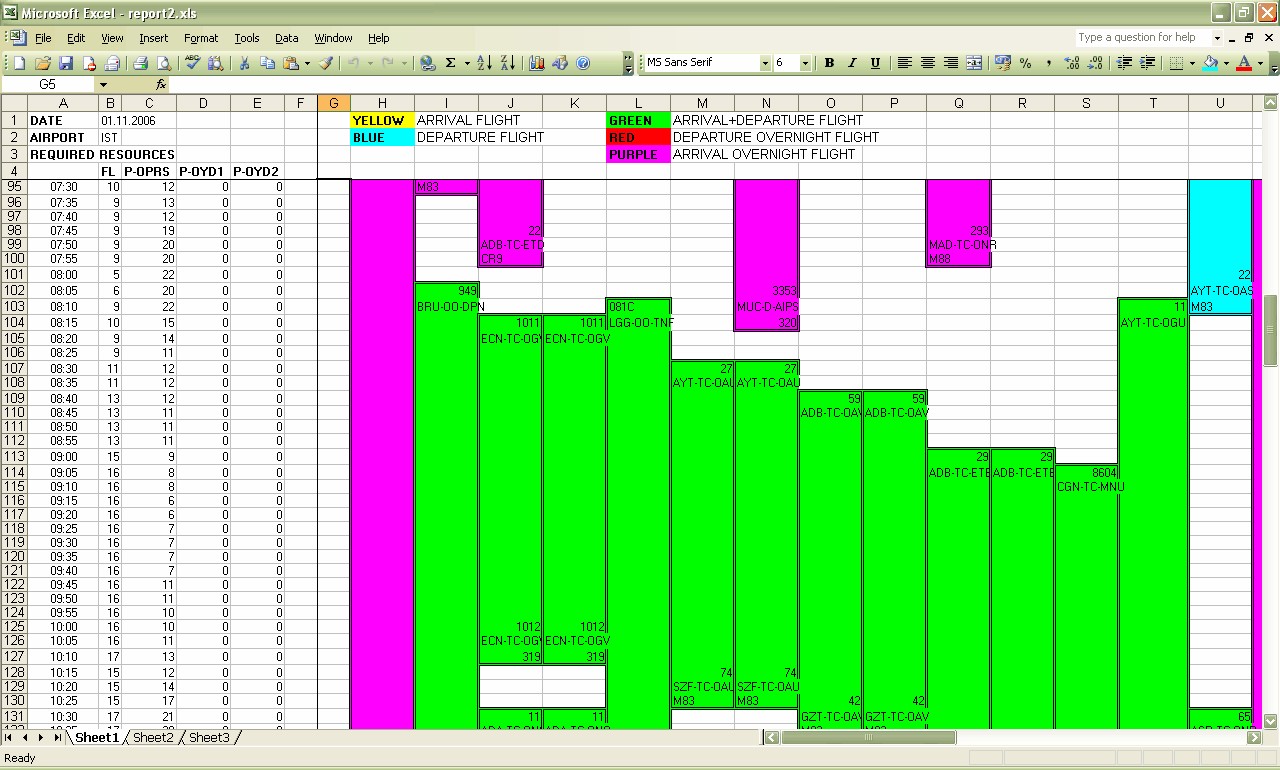Open the Data menu
The image size is (1280, 770).
pyautogui.click(x=287, y=38)
